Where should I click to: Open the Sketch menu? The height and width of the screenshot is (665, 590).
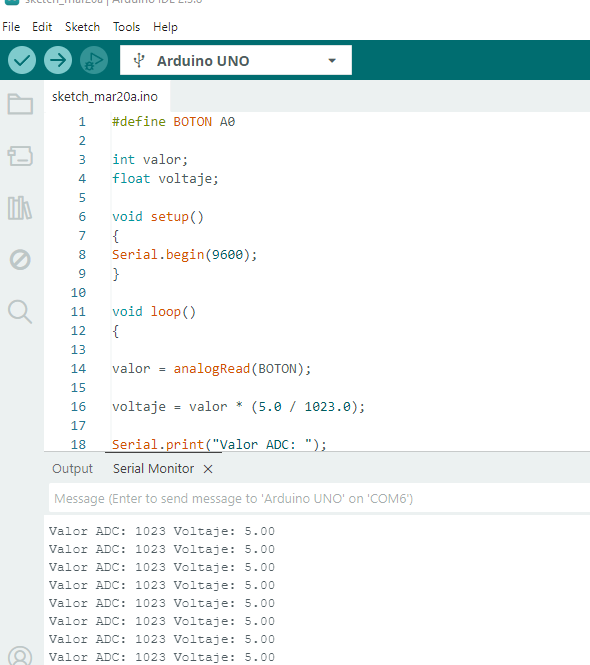coord(82,27)
